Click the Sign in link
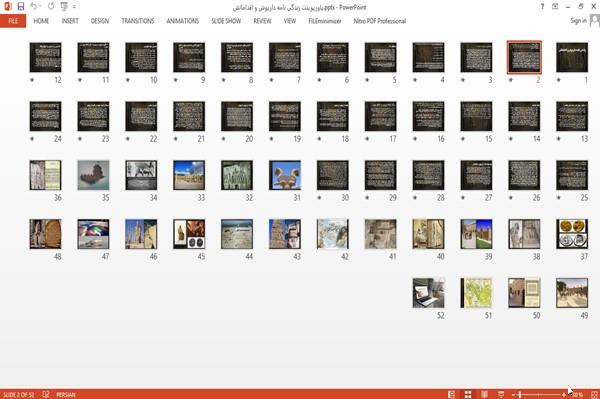 click(x=578, y=21)
